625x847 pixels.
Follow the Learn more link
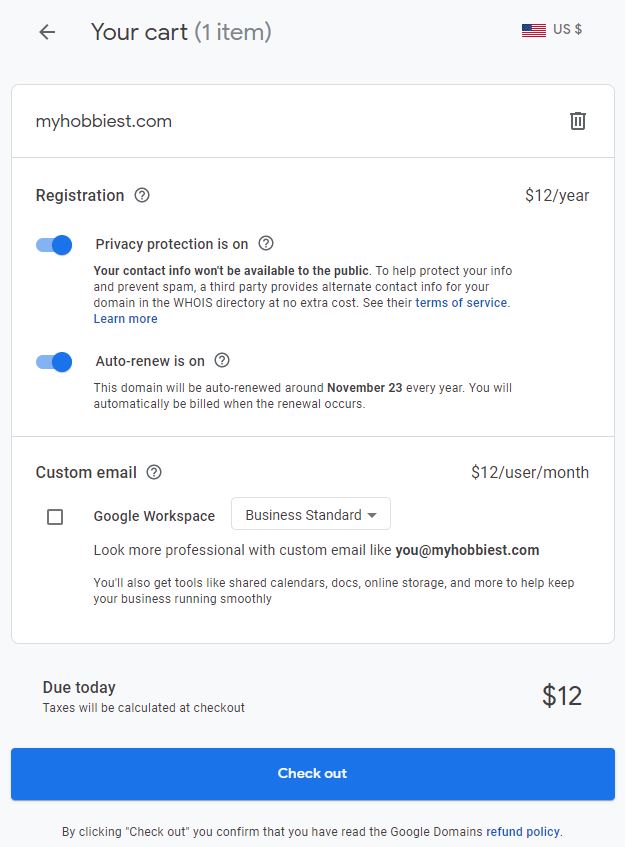click(125, 319)
